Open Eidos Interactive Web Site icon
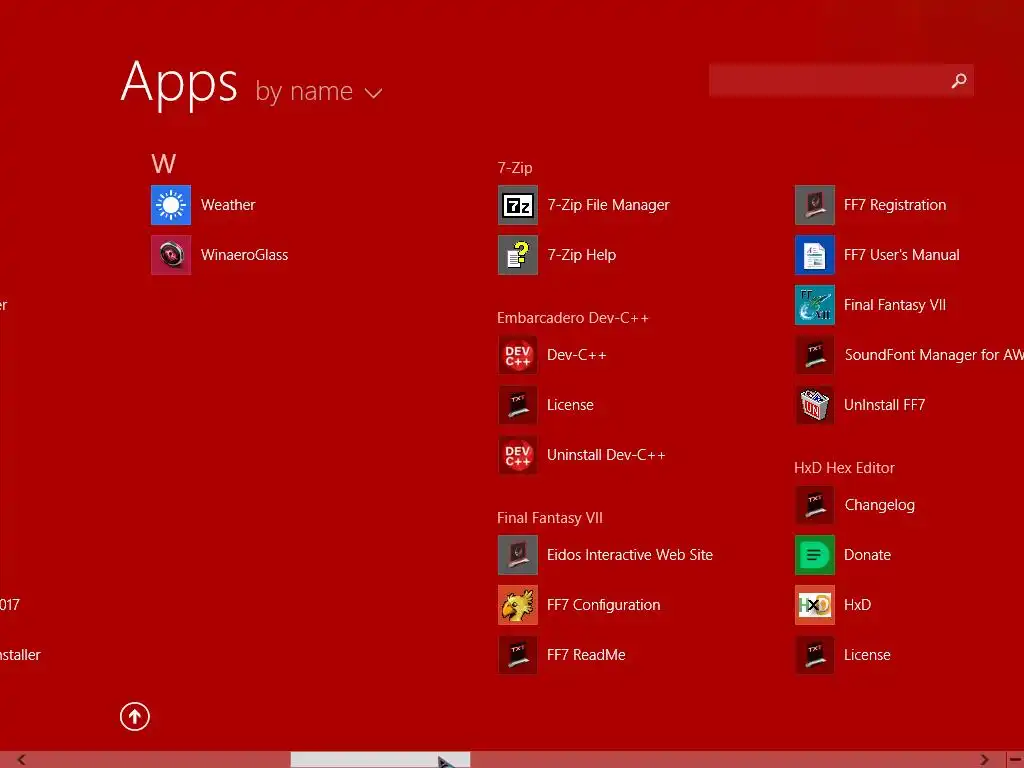1024x768 pixels. (518, 555)
